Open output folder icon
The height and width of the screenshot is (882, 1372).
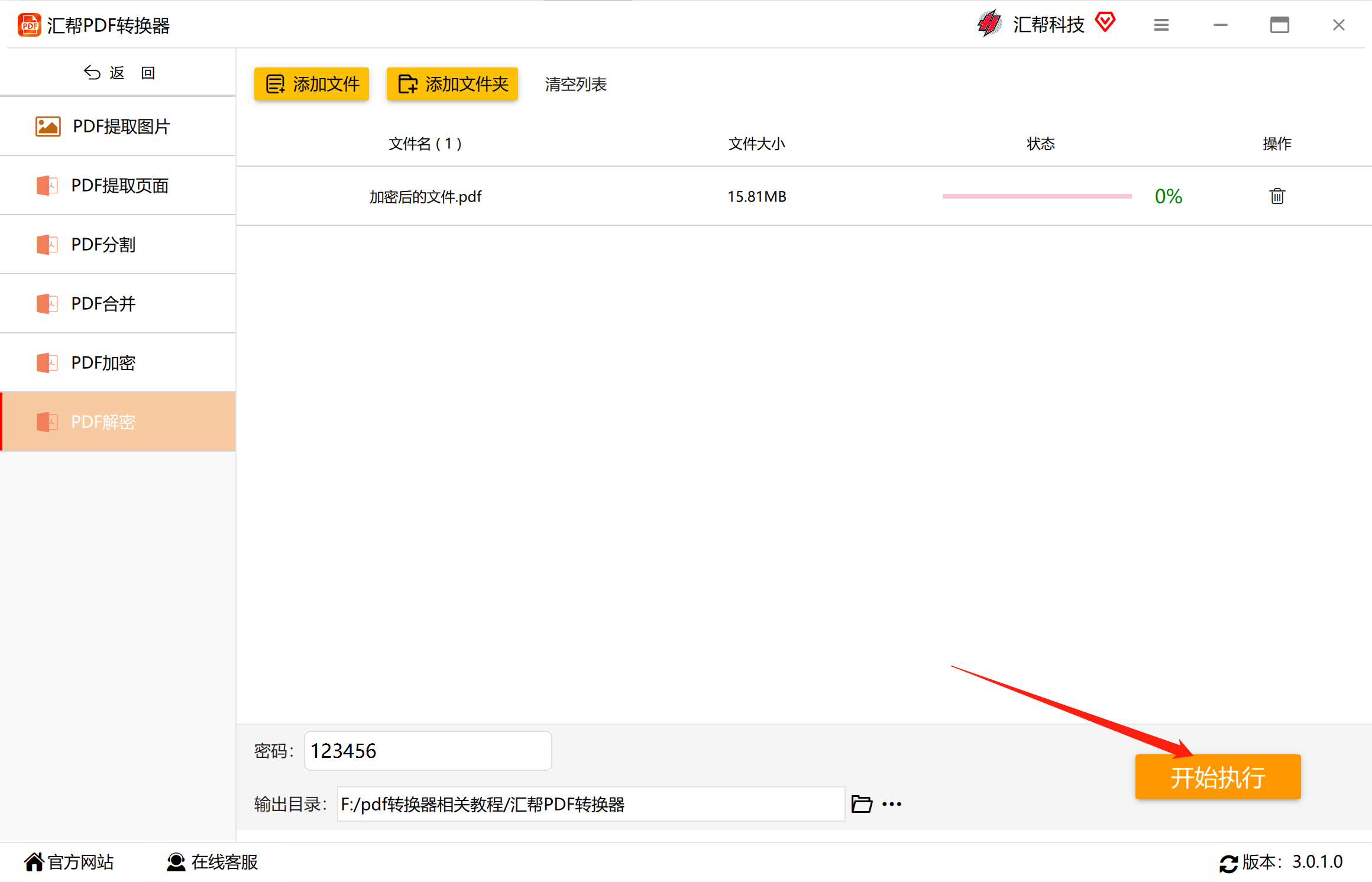pyautogui.click(x=862, y=804)
